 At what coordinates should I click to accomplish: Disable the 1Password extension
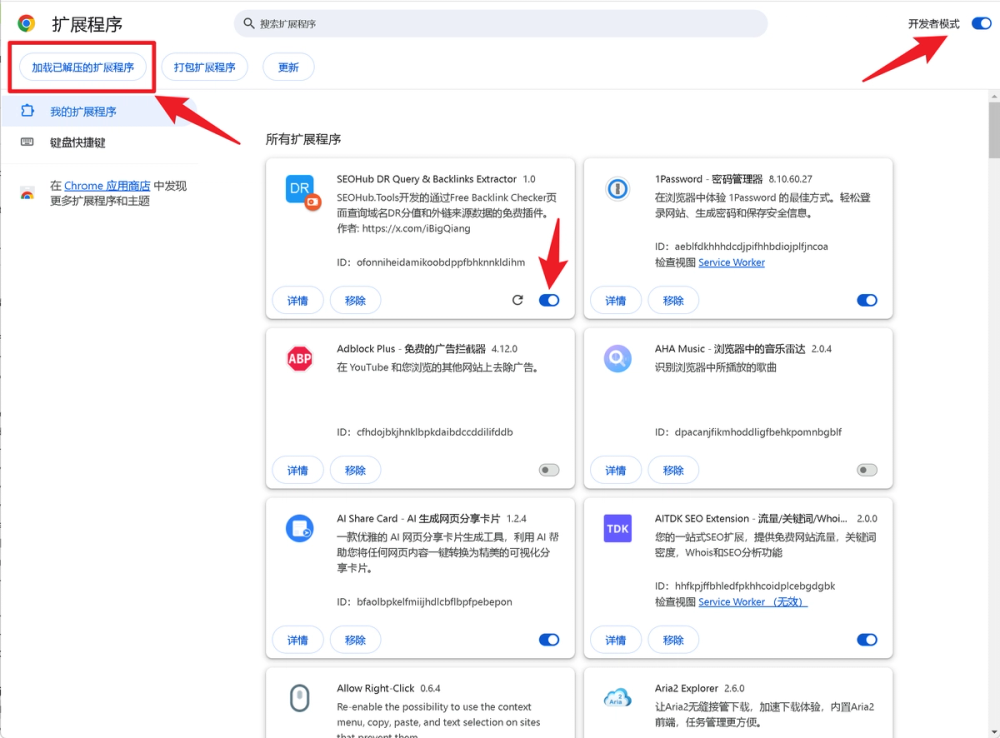pos(867,300)
